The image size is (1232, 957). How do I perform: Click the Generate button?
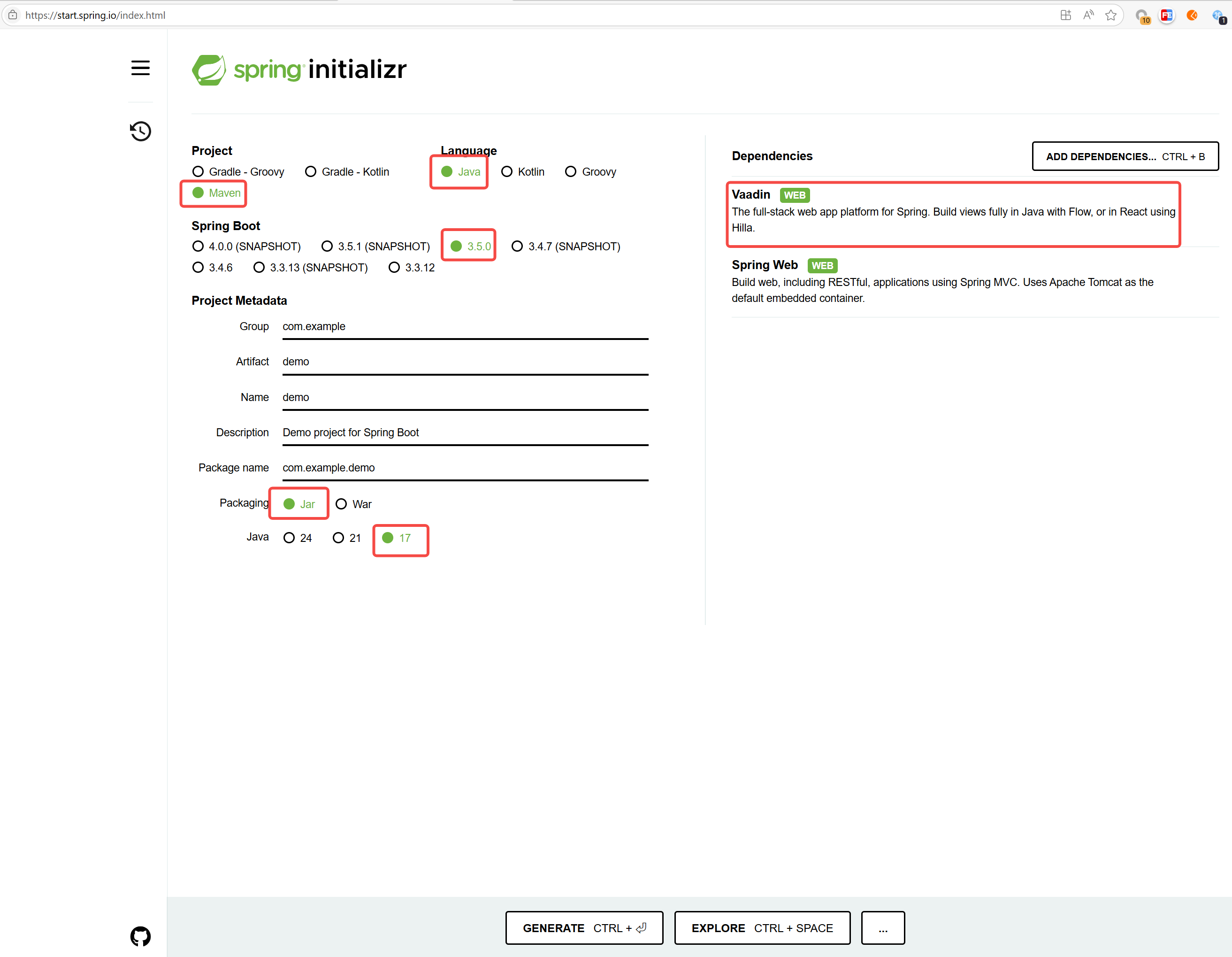point(584,928)
